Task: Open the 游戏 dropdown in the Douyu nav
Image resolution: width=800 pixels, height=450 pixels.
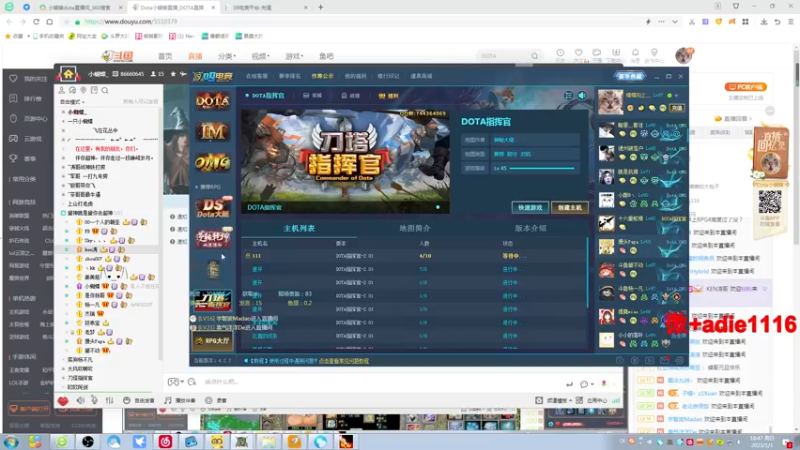Action: [x=294, y=56]
